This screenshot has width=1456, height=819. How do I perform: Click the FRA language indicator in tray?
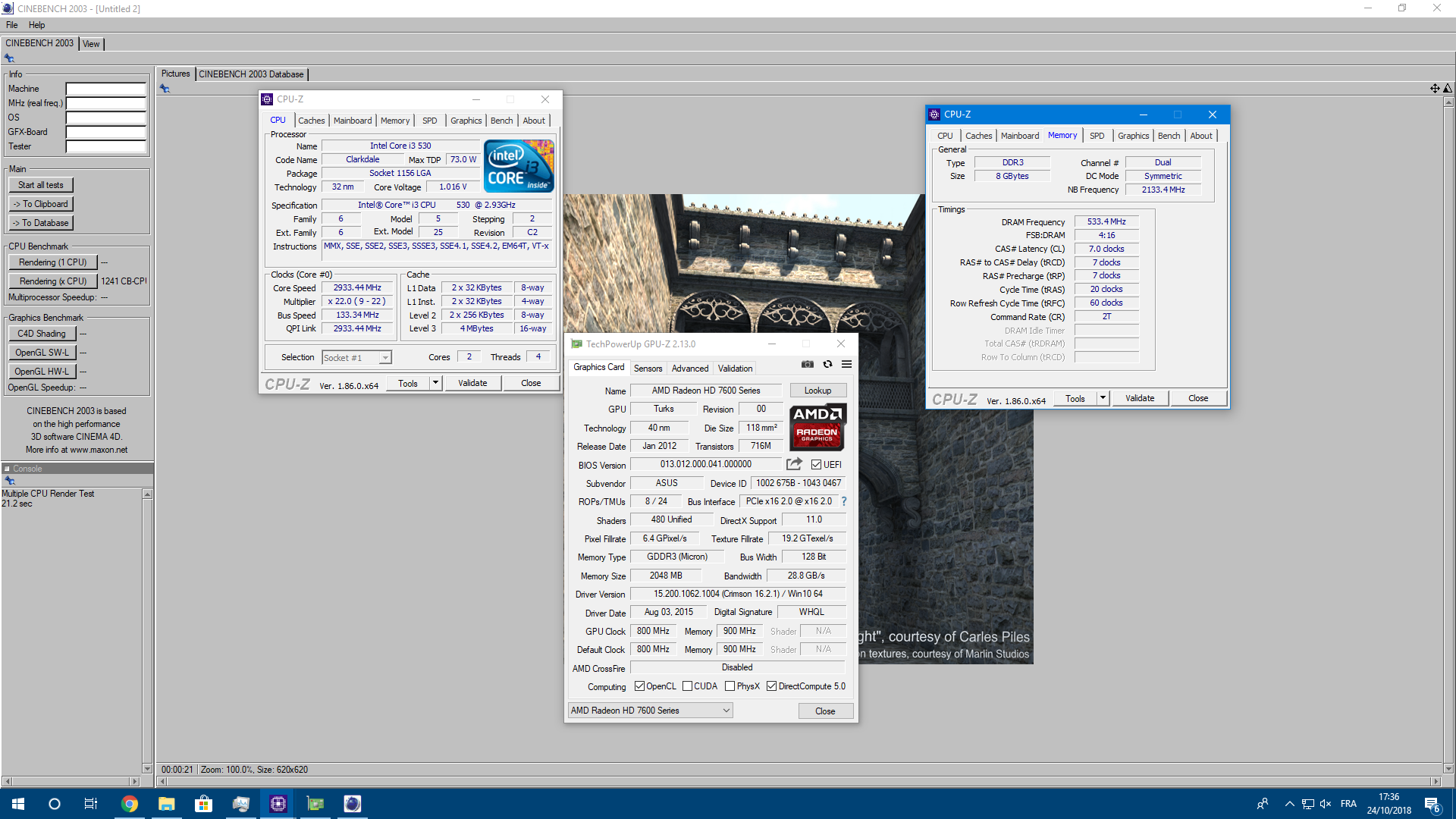point(1348,804)
